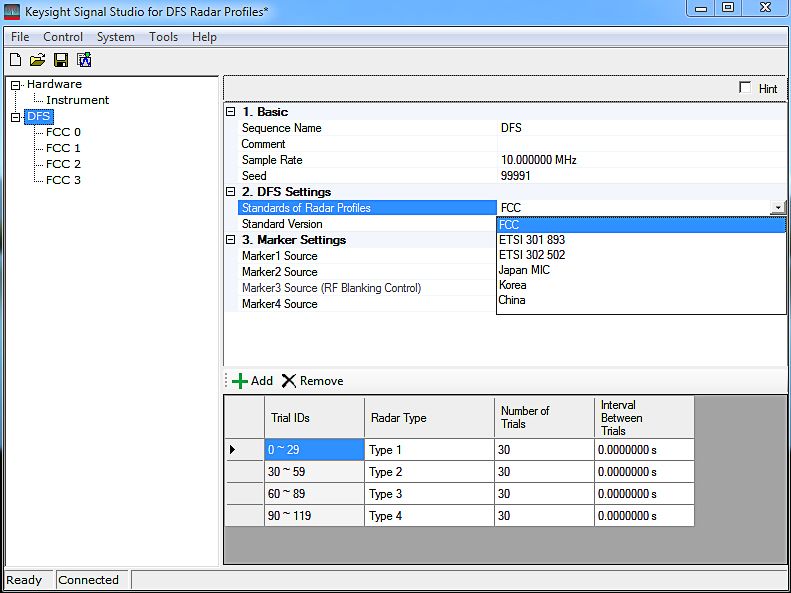This screenshot has height=593, width=791.
Task: Minimize the Signal Studio window
Action: pos(701,8)
